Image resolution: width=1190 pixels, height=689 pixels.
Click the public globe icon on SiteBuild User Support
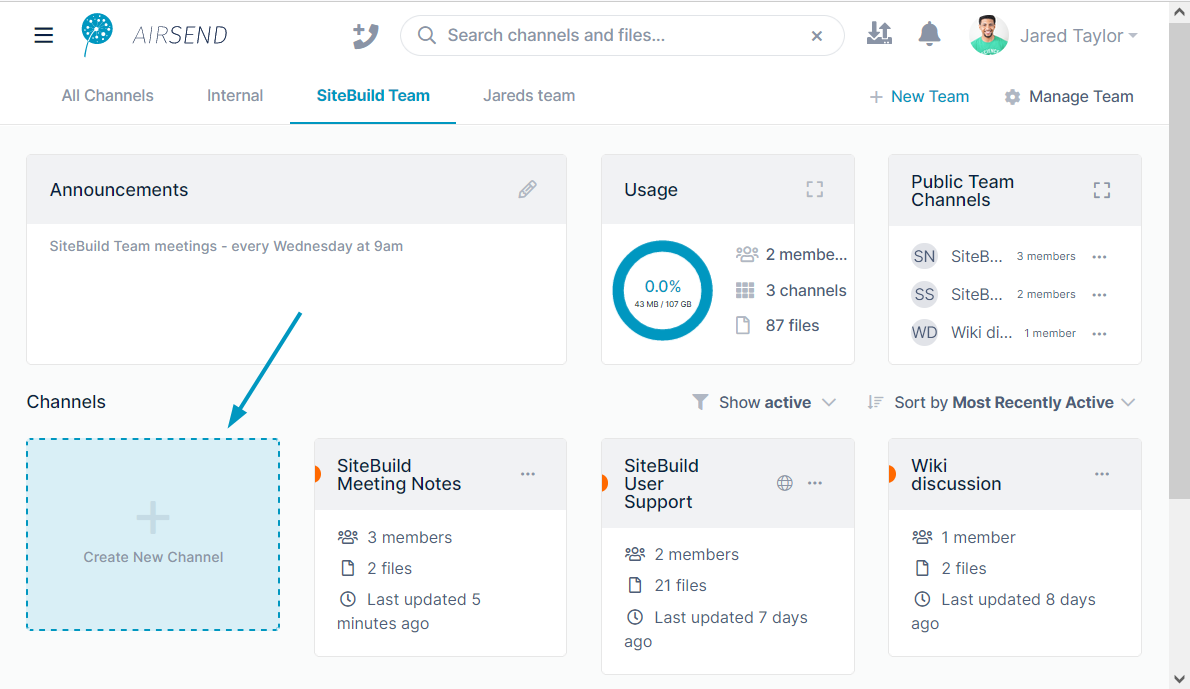click(785, 483)
